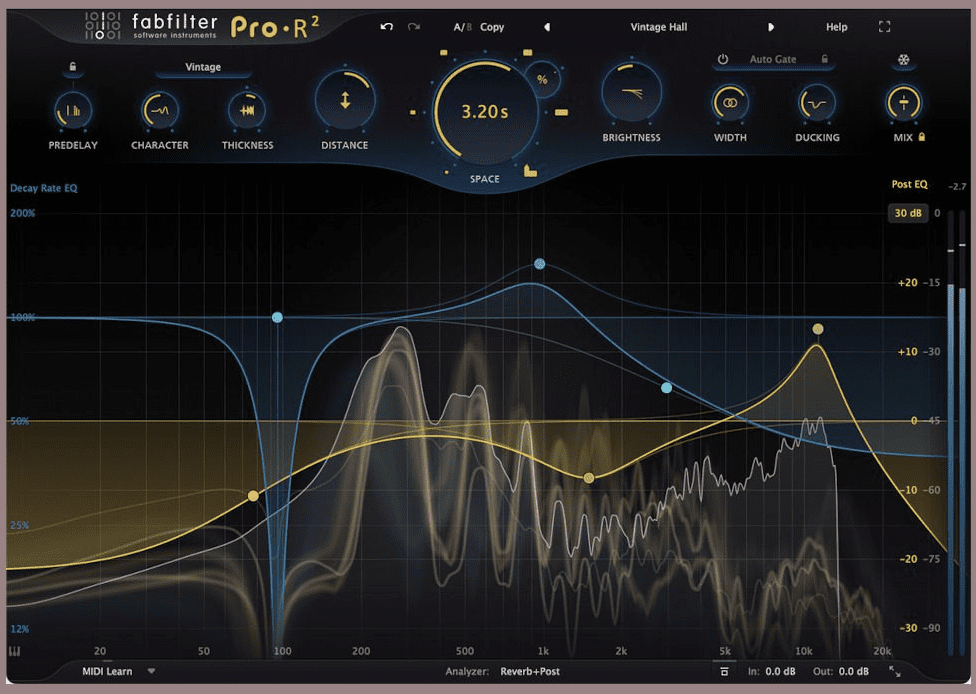Click the resize window arrows icon

pyautogui.click(x=894, y=672)
